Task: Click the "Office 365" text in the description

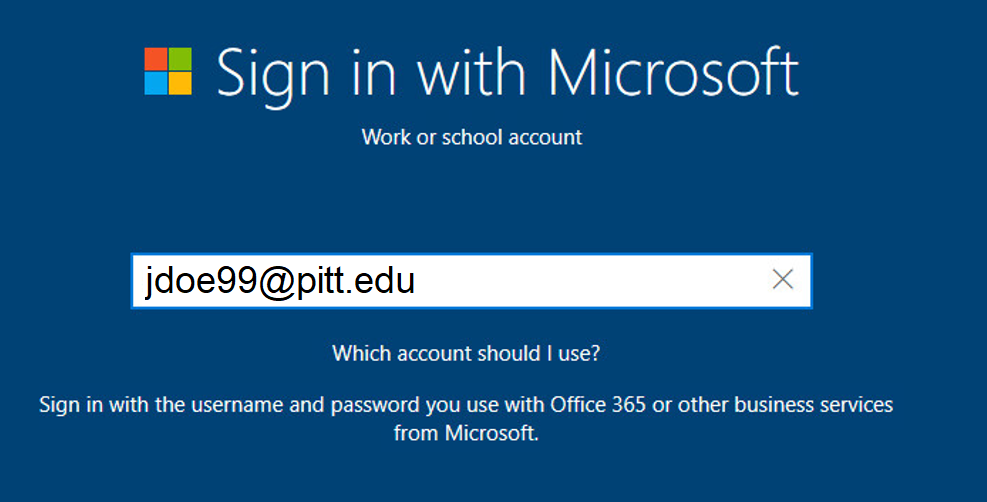Action: pyautogui.click(x=598, y=404)
